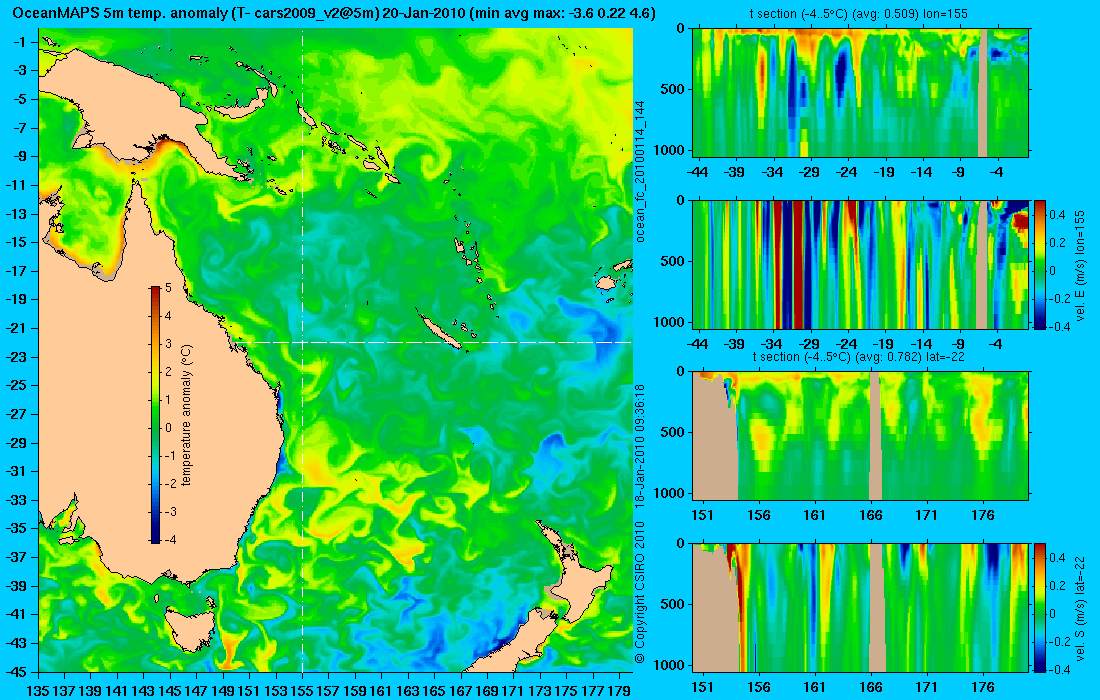This screenshot has height=700, width=1100.
Task: Click '-34' on vel. E section axis
Action: click(772, 344)
